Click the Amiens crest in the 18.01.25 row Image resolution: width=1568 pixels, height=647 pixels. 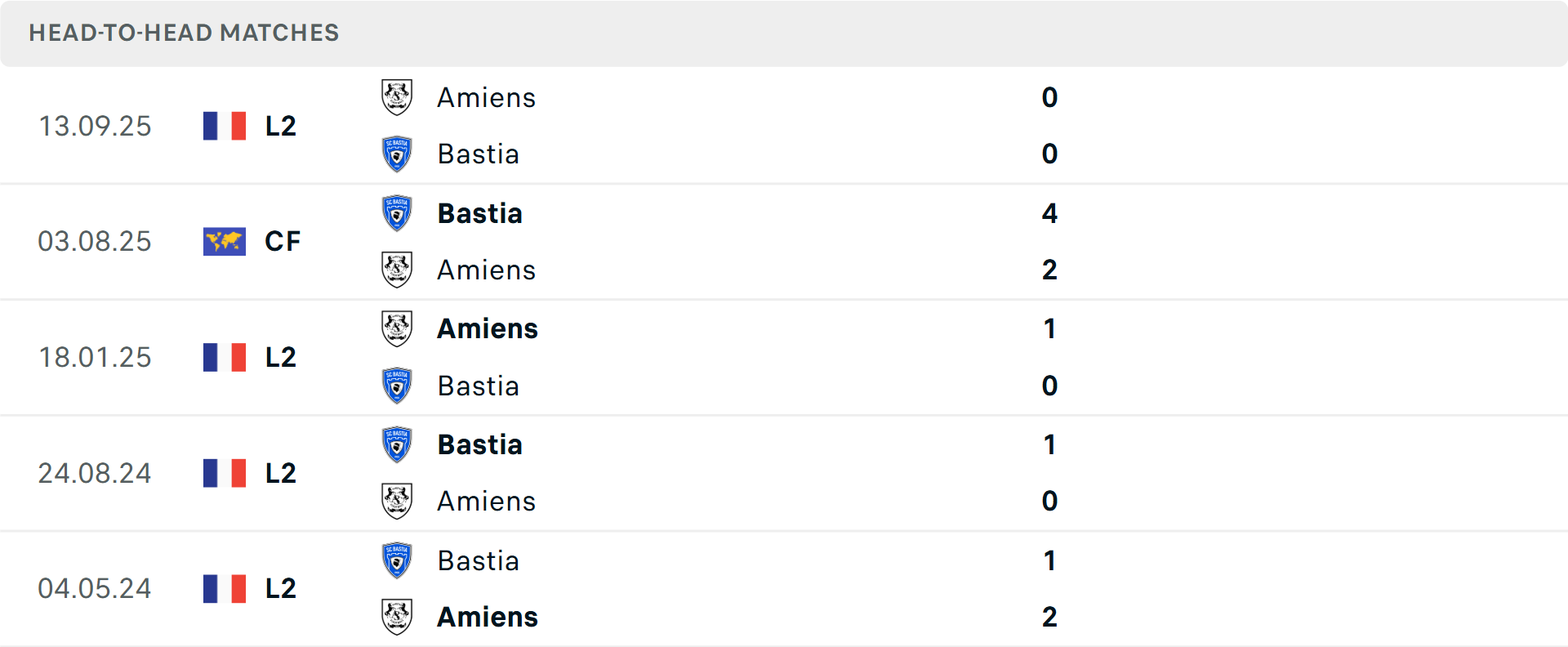397,328
